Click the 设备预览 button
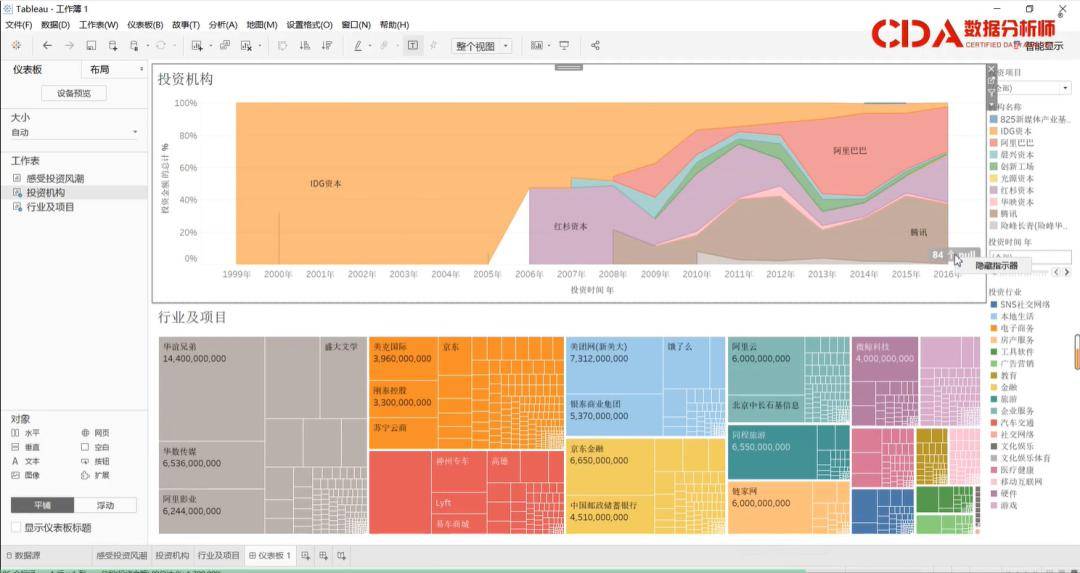1080x573 pixels. coord(74,93)
